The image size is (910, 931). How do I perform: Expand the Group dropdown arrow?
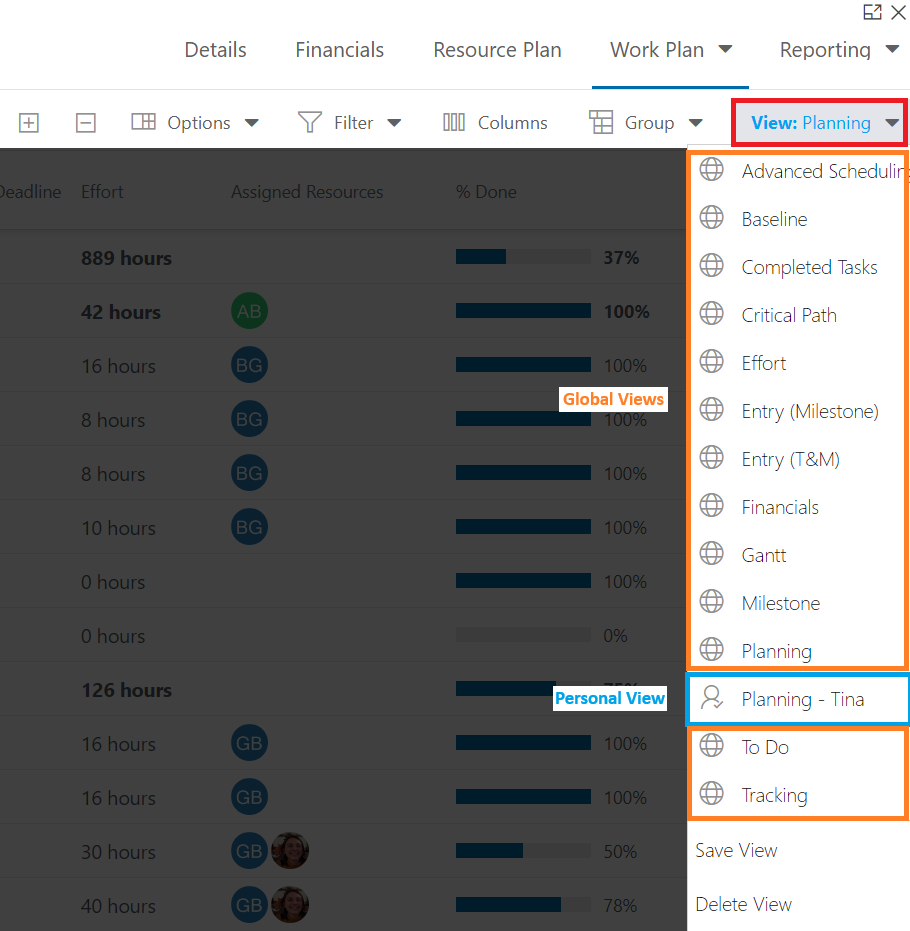click(x=696, y=123)
